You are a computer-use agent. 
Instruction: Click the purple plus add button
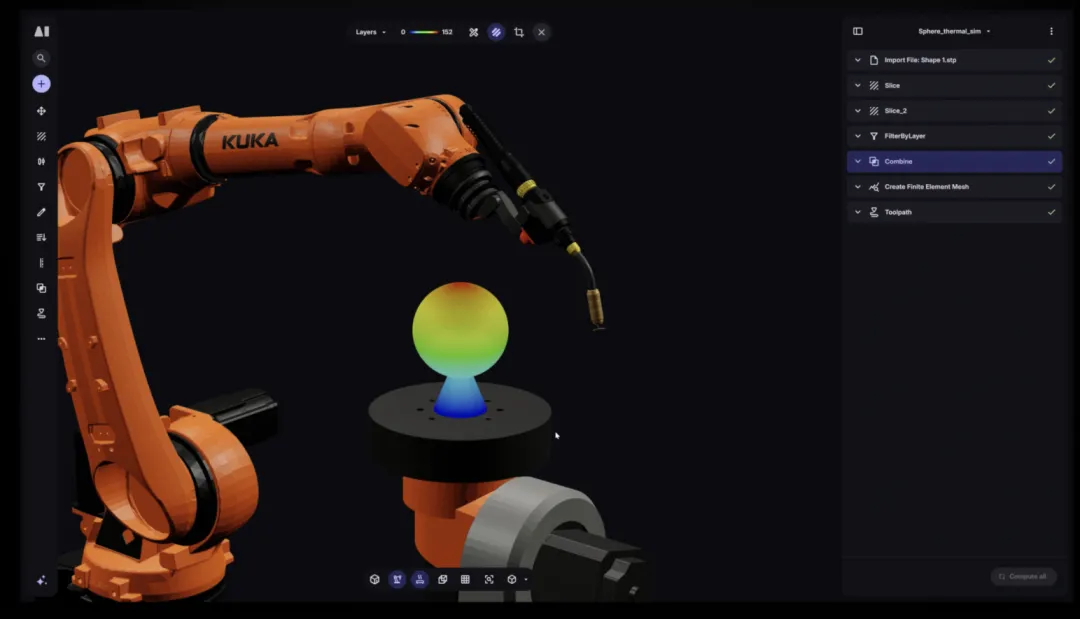coord(41,84)
